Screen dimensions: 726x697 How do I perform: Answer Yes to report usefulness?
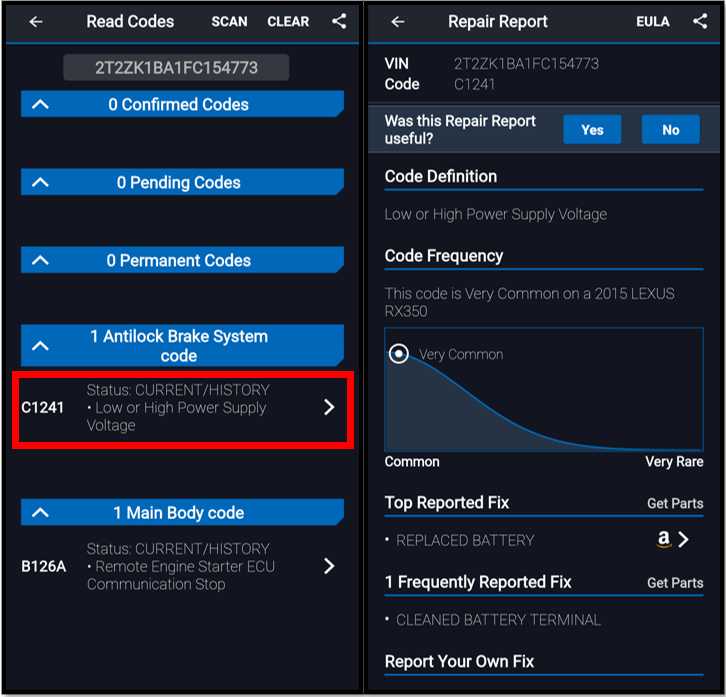point(592,129)
